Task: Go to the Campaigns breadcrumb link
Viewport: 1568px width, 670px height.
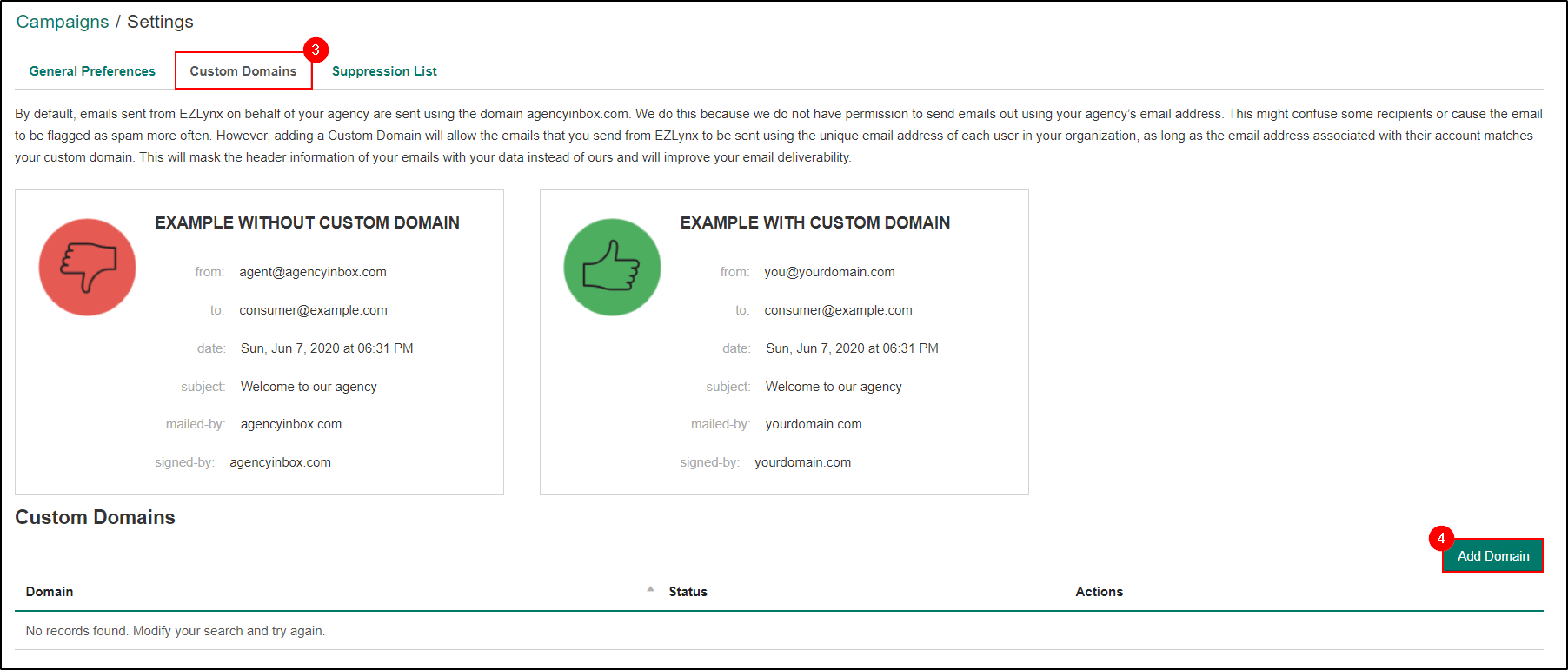Action: click(x=63, y=22)
